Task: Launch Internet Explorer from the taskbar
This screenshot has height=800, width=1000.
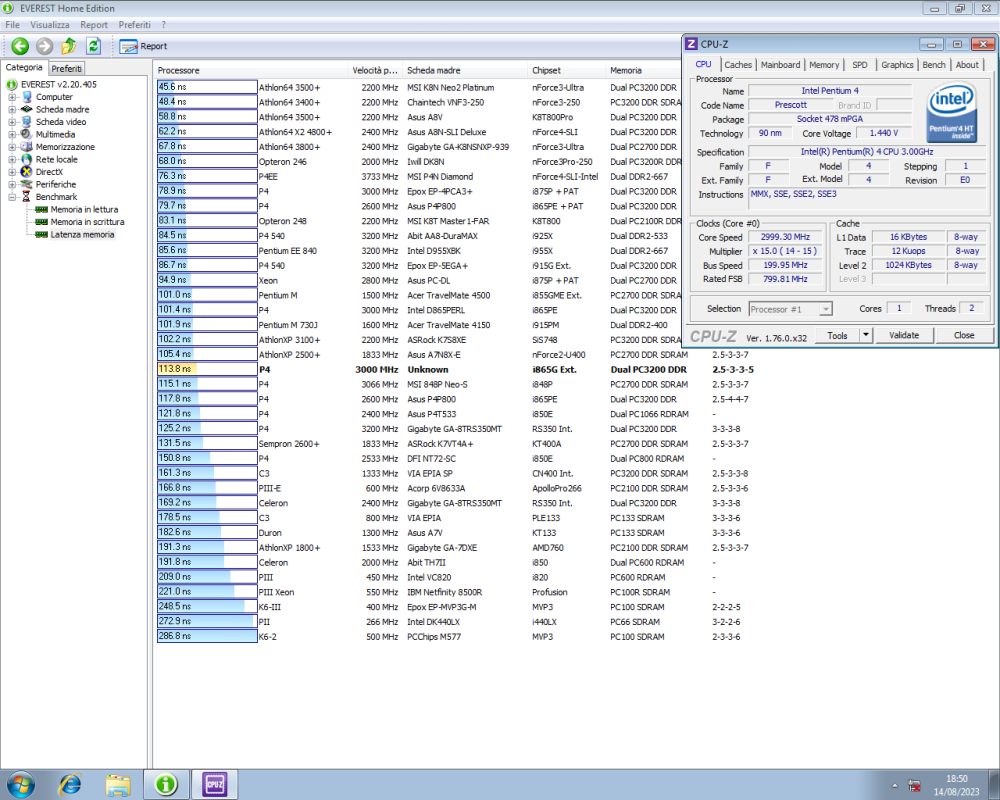Action: coord(70,785)
